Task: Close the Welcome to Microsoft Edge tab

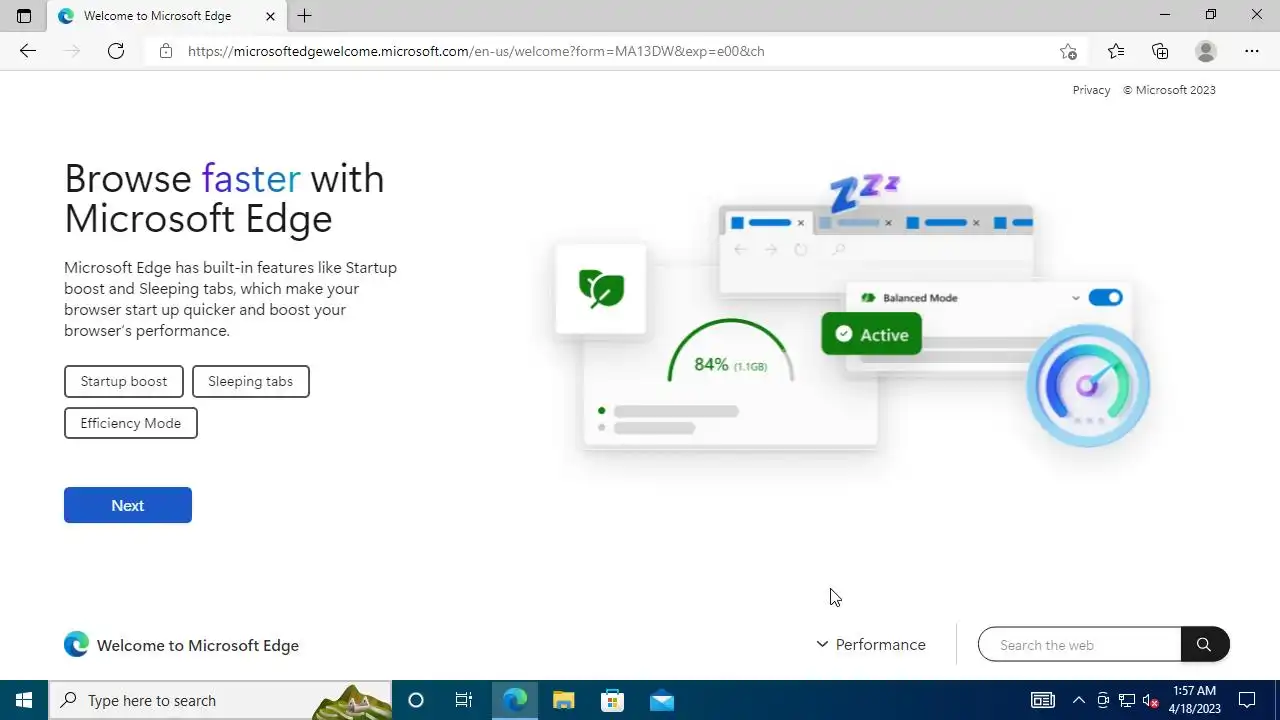Action: tap(270, 16)
